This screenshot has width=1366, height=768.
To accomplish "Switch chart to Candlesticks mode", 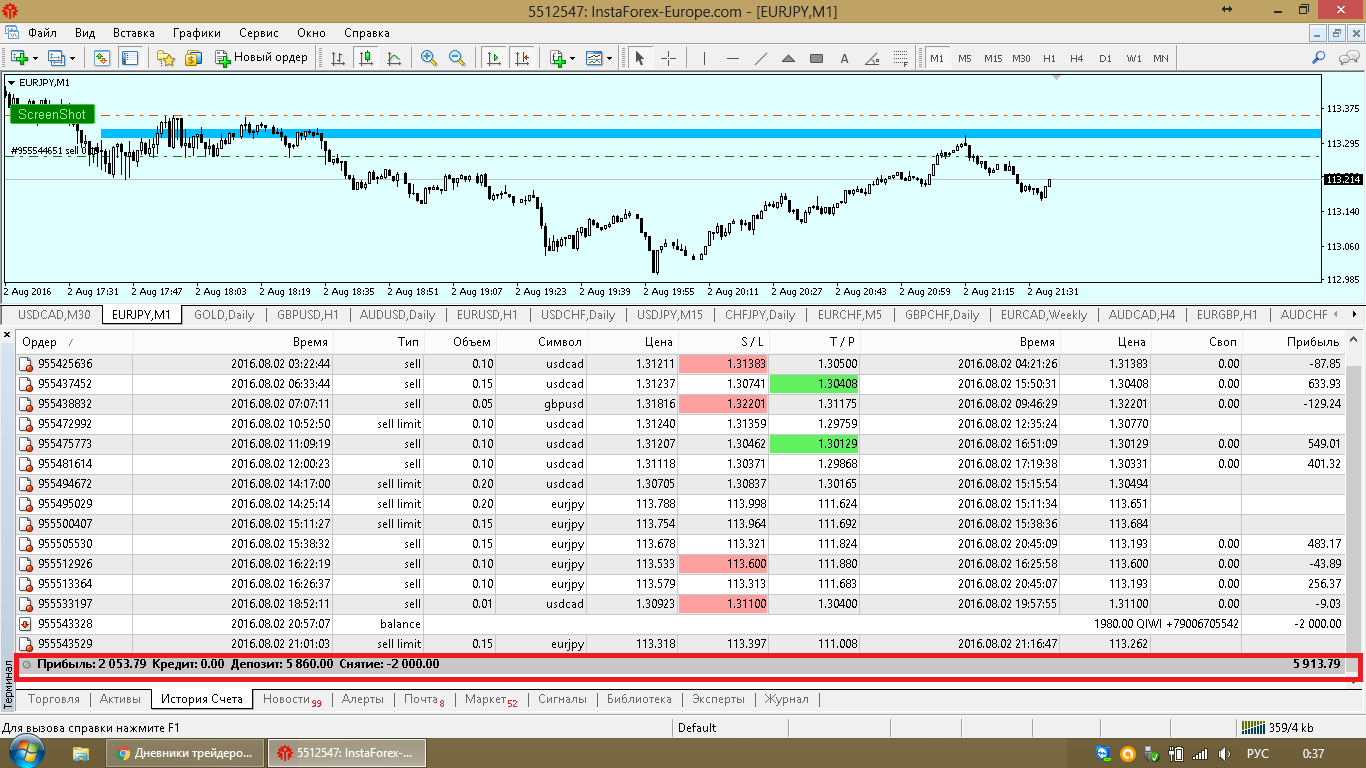I will [x=365, y=58].
